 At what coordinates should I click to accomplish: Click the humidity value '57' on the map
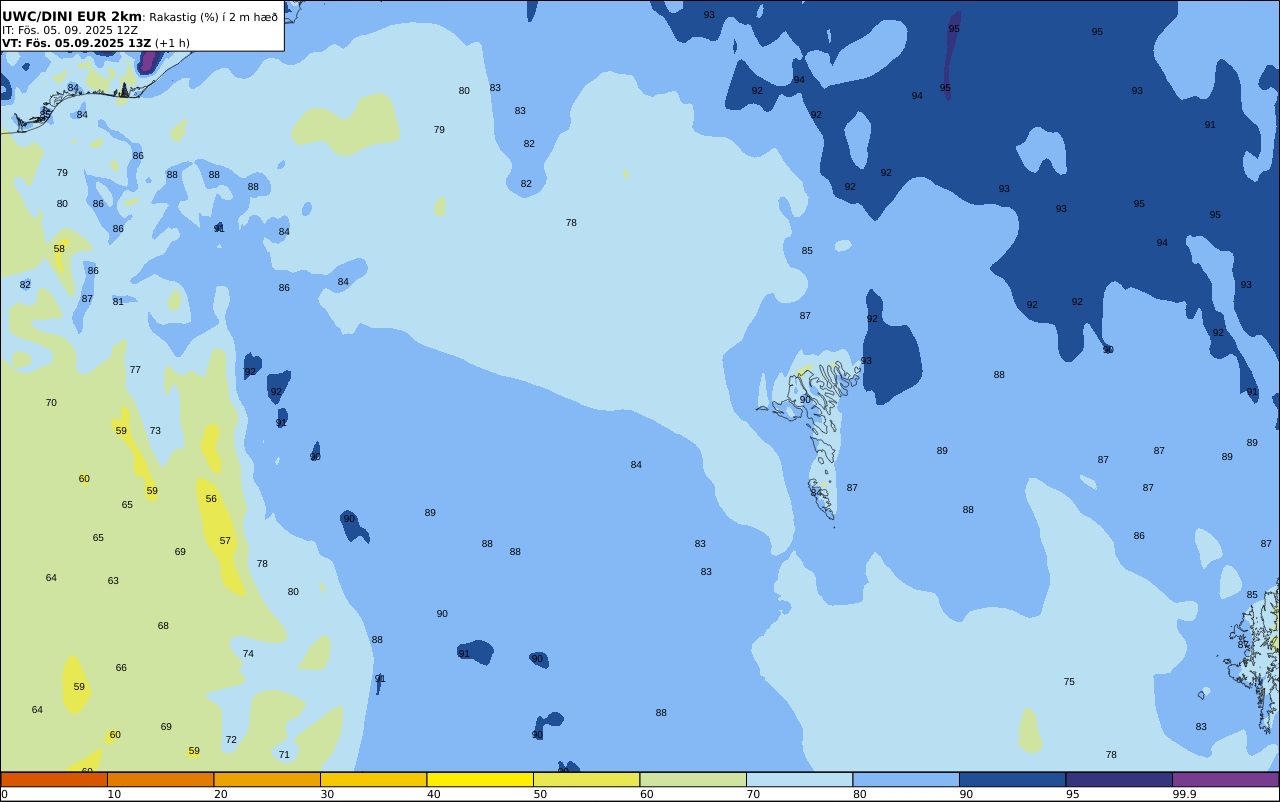(225, 541)
